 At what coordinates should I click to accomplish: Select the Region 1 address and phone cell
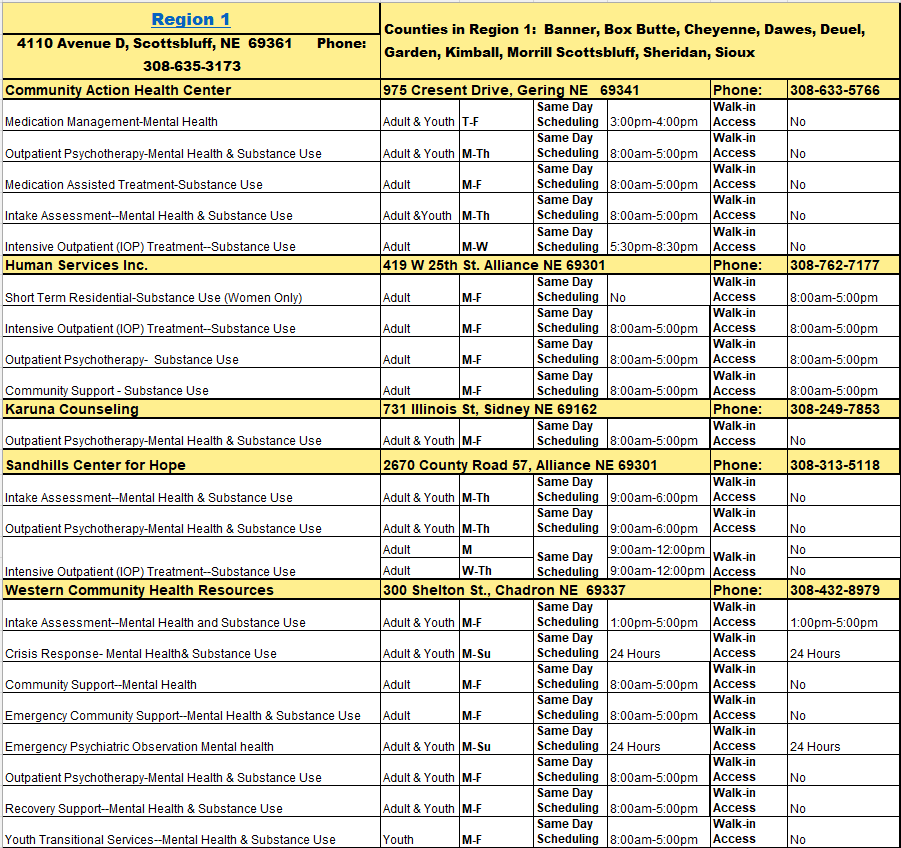tap(191, 56)
